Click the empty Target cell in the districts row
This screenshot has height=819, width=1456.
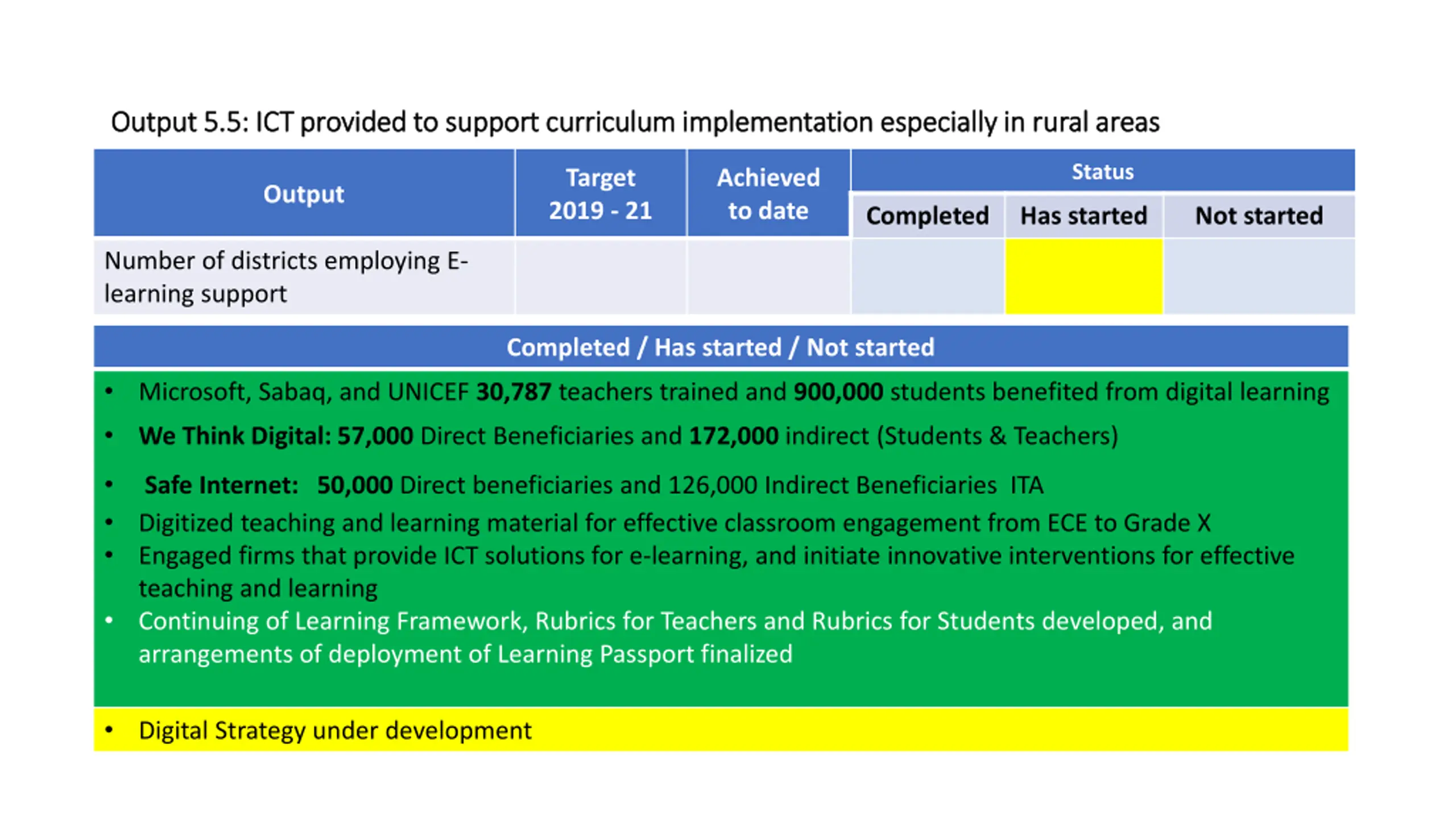(601, 276)
